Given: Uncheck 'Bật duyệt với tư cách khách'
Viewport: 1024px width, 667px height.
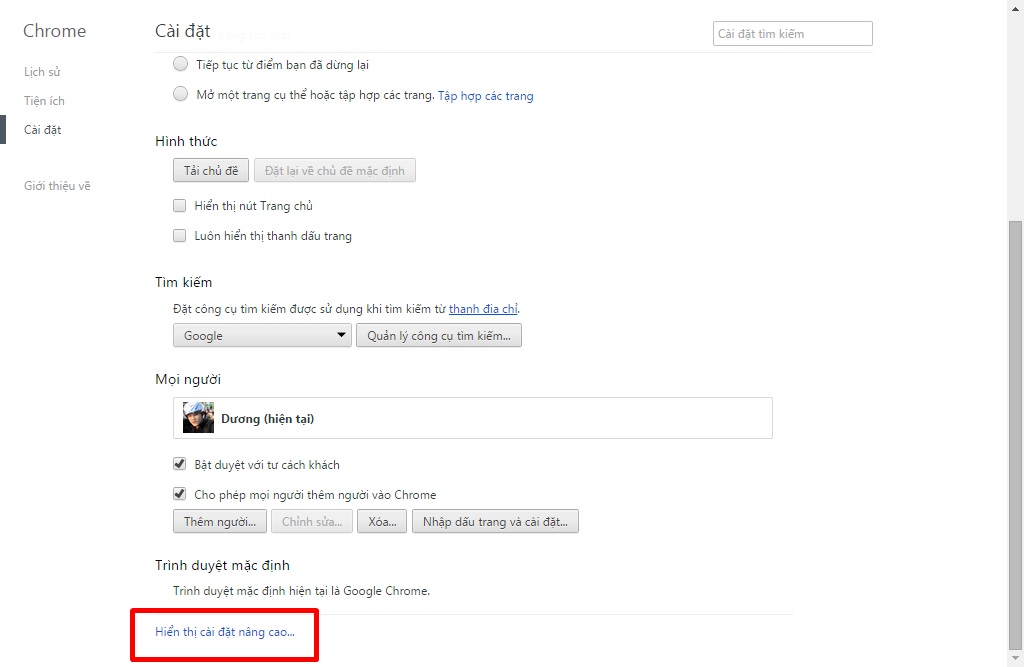Looking at the screenshot, I should (180, 464).
